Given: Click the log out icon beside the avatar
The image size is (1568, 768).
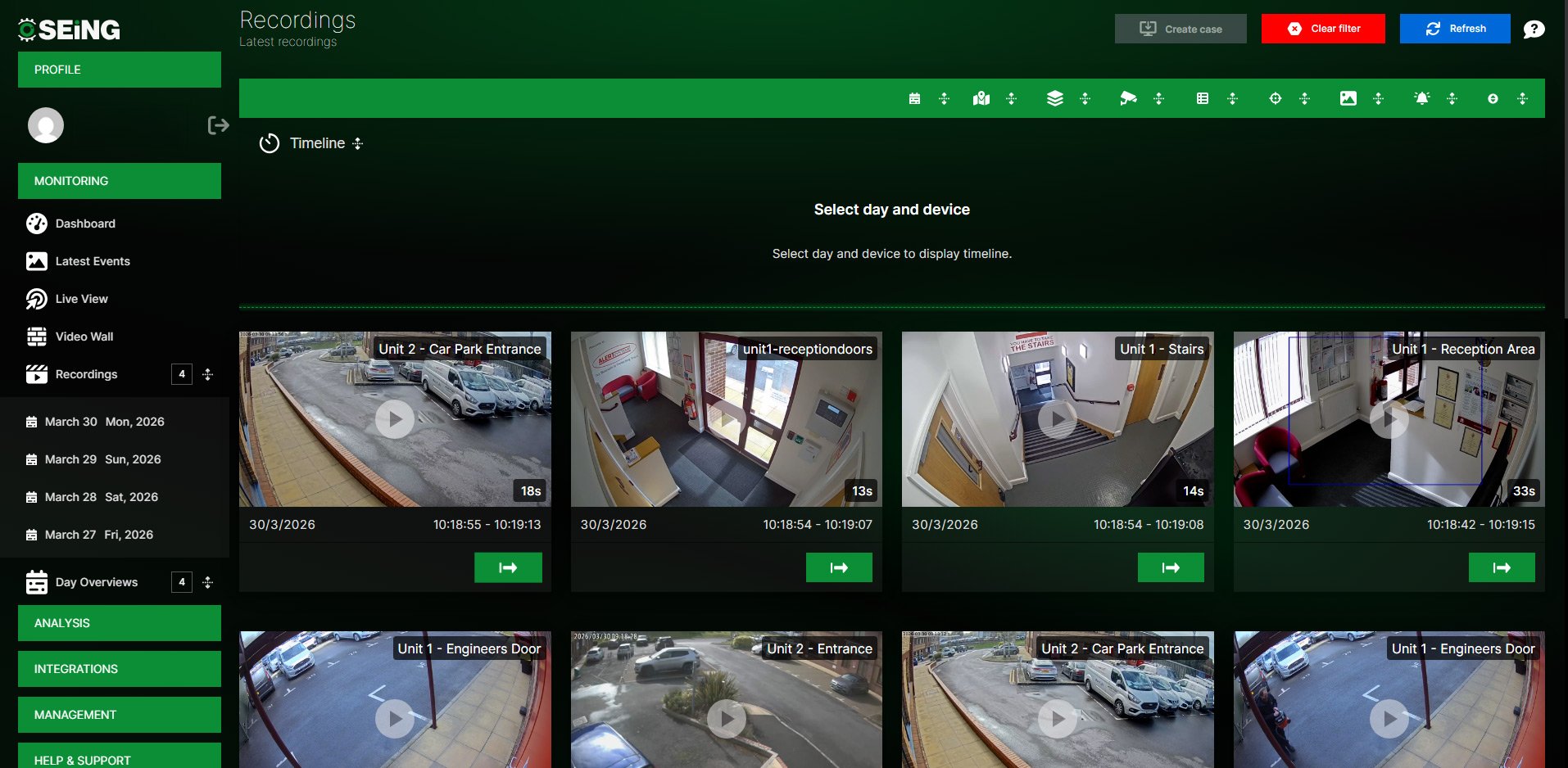Looking at the screenshot, I should (x=218, y=125).
